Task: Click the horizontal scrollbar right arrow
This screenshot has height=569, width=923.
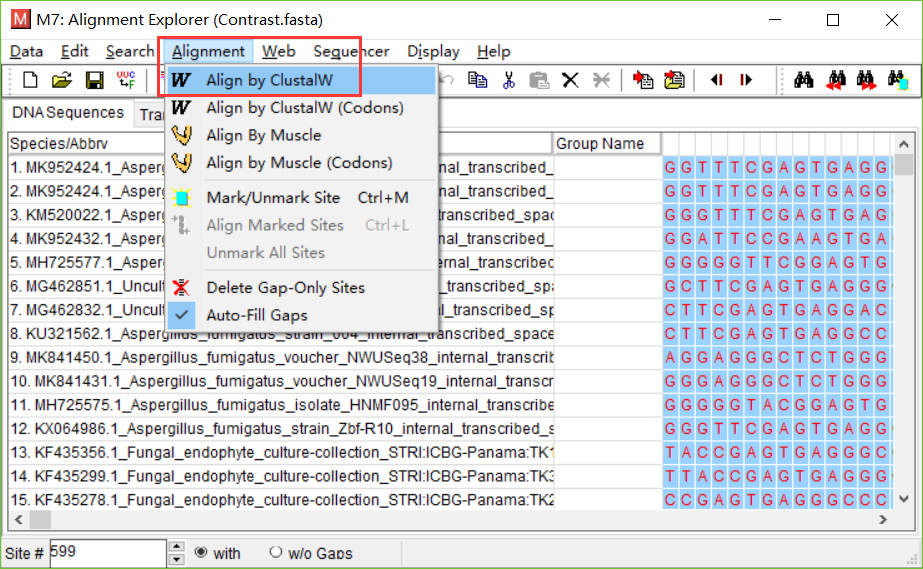Action: click(x=882, y=520)
